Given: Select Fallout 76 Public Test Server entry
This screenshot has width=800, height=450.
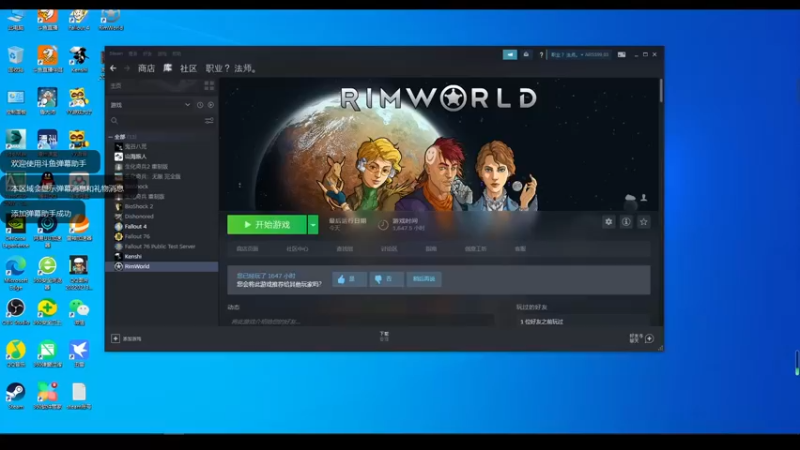Looking at the screenshot, I should click(160, 246).
